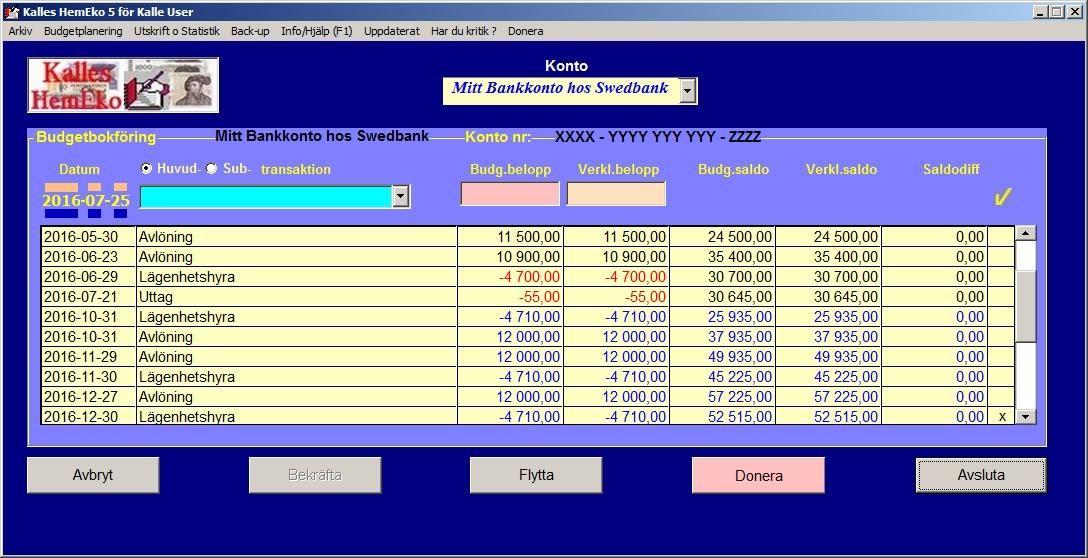Select the 2016-05-30 Avlöning row
This screenshot has width=1088, height=558.
click(x=527, y=237)
